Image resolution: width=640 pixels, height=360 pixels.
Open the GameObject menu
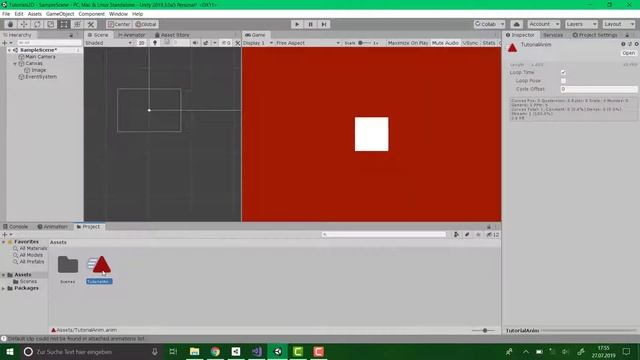60,14
